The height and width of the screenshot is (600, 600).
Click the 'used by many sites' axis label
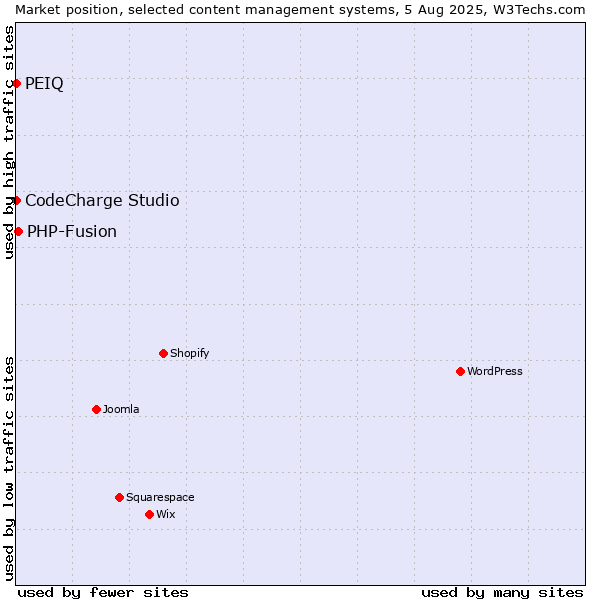tap(502, 593)
